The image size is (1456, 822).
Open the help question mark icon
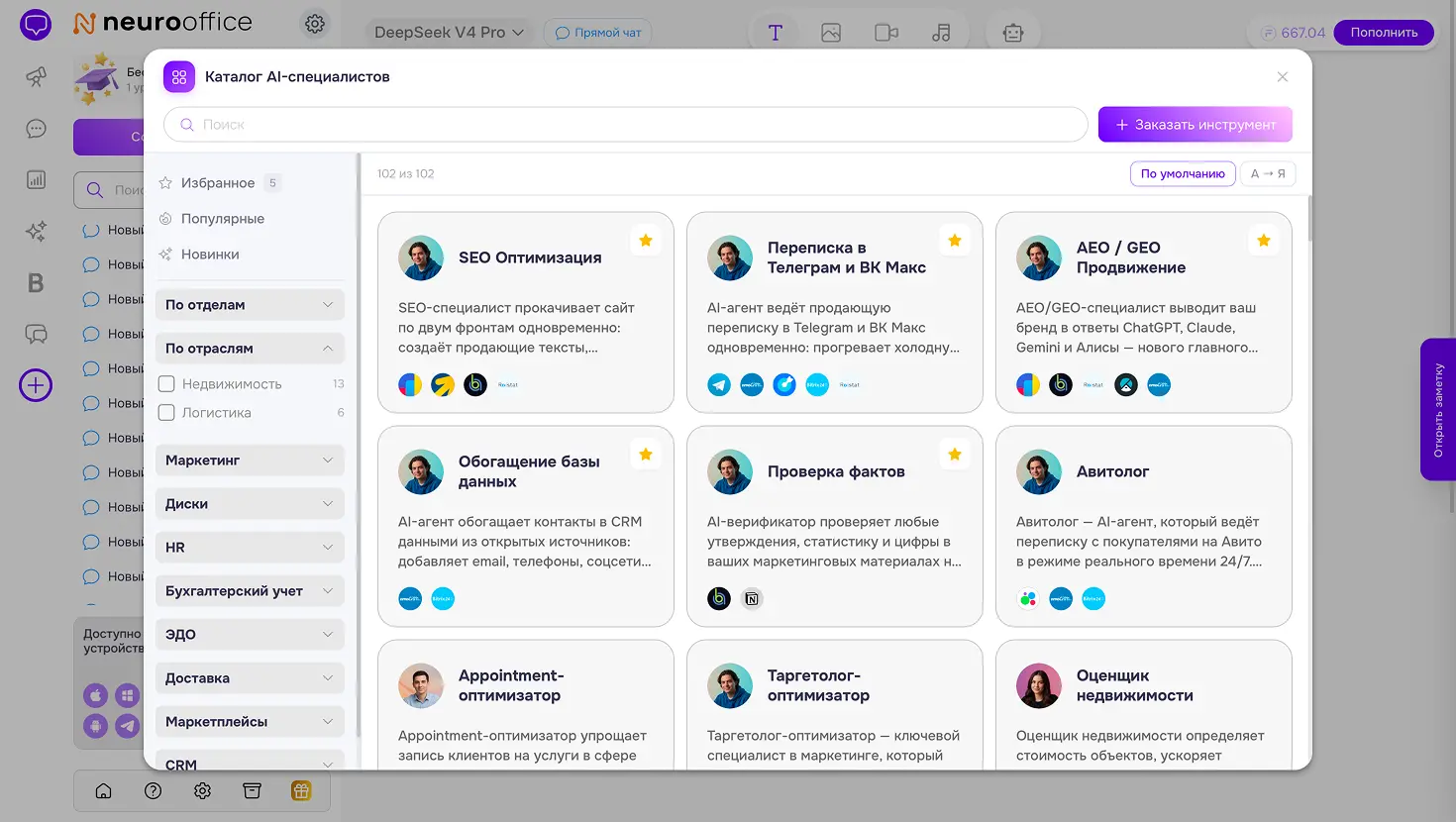click(153, 791)
